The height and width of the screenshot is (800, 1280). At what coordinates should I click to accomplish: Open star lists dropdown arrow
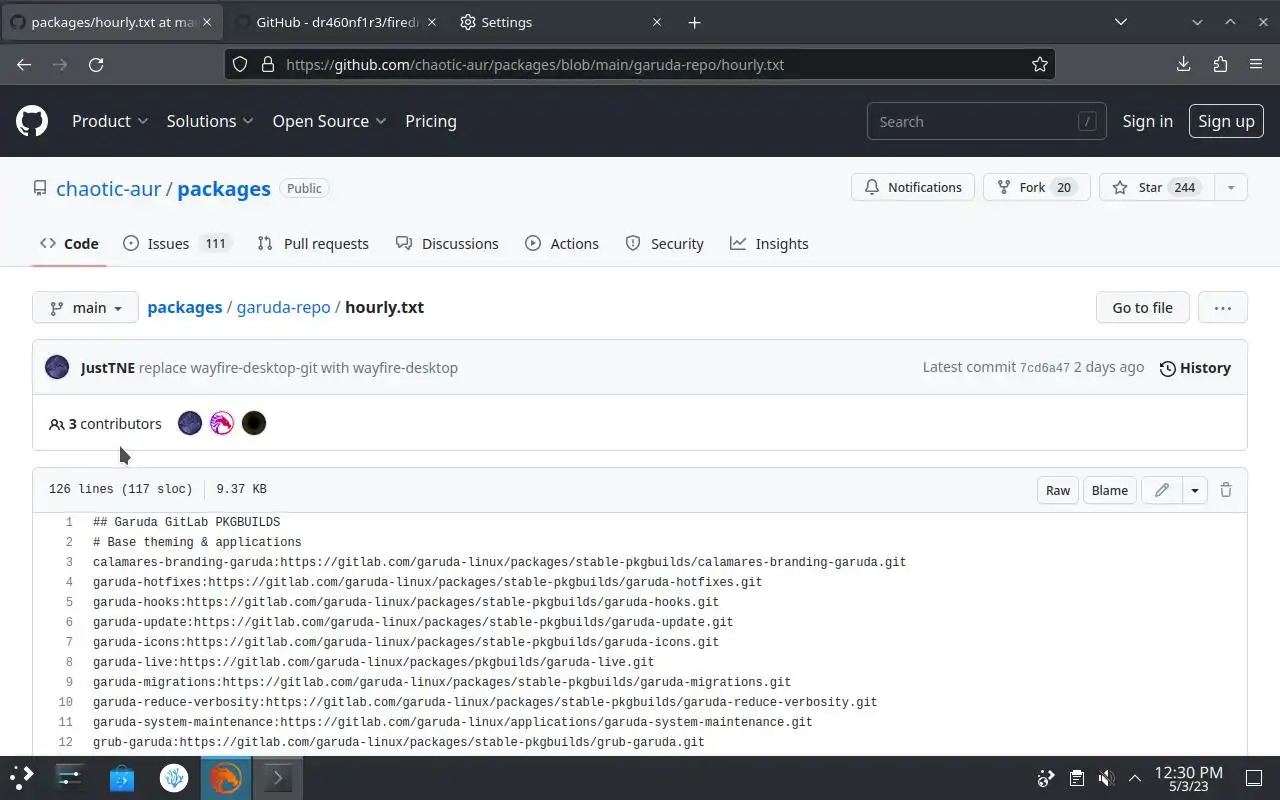coord(1231,187)
